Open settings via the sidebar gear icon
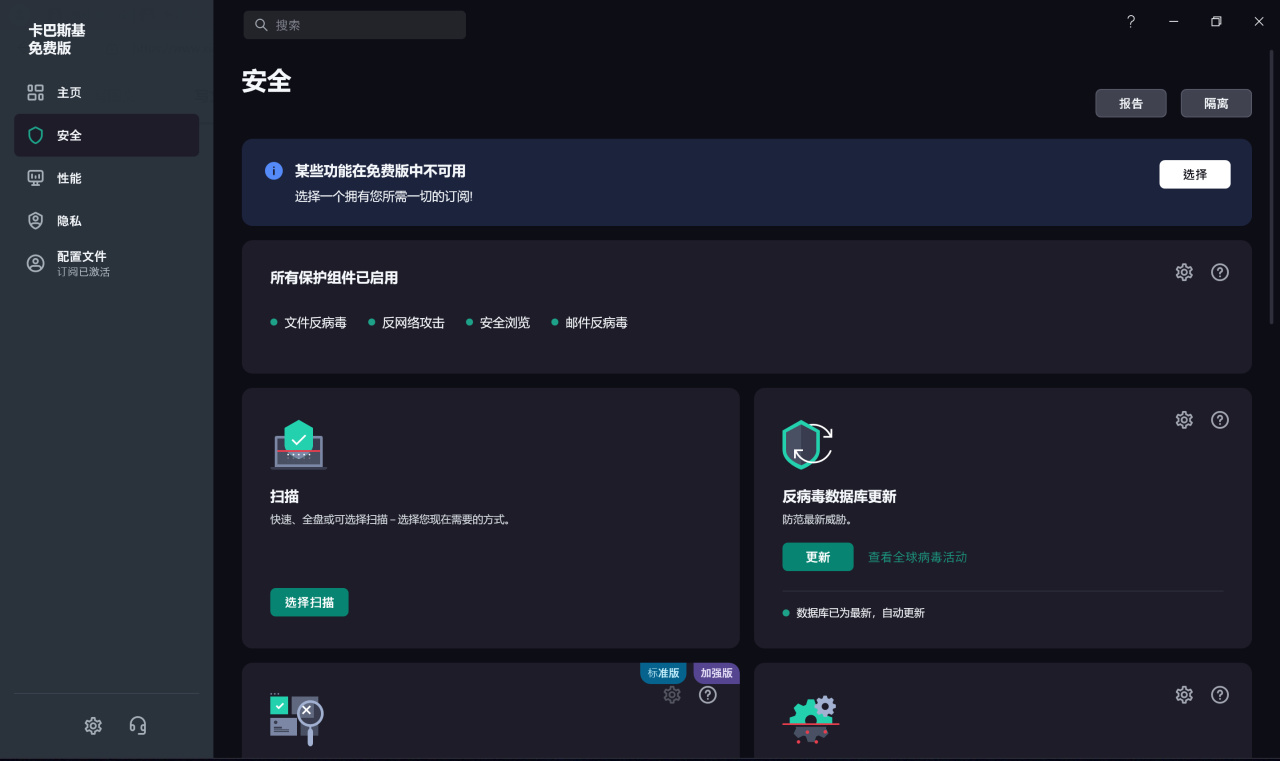This screenshot has height=761, width=1280. tap(93, 726)
